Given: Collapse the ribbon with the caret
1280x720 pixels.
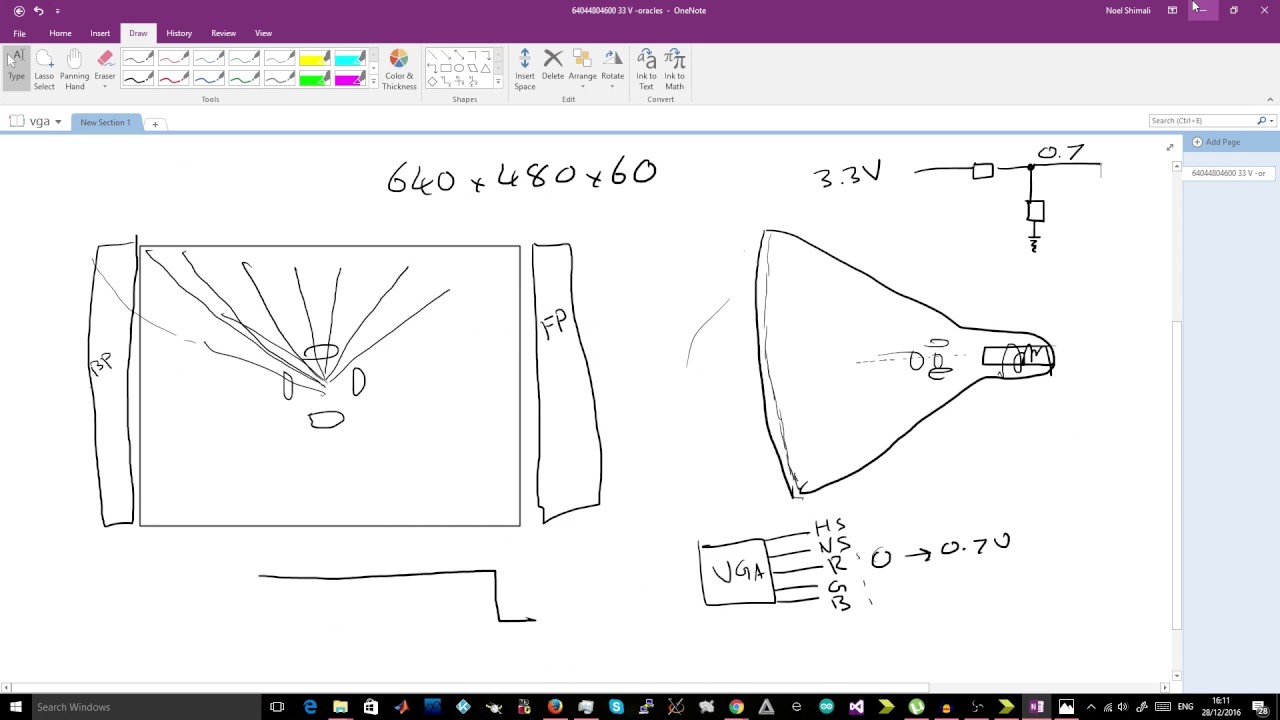Looking at the screenshot, I should pos(1270,99).
